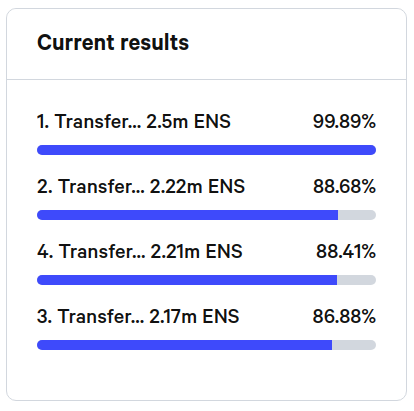Click the 88.41% percentage value
This screenshot has width=414, height=411.
click(346, 251)
